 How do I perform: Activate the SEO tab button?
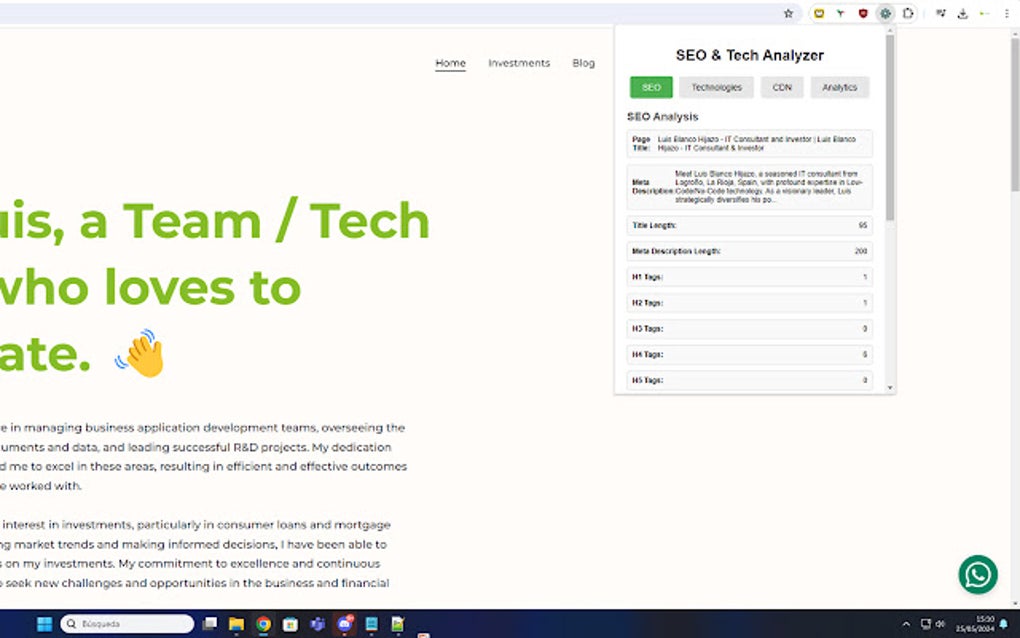coord(651,87)
